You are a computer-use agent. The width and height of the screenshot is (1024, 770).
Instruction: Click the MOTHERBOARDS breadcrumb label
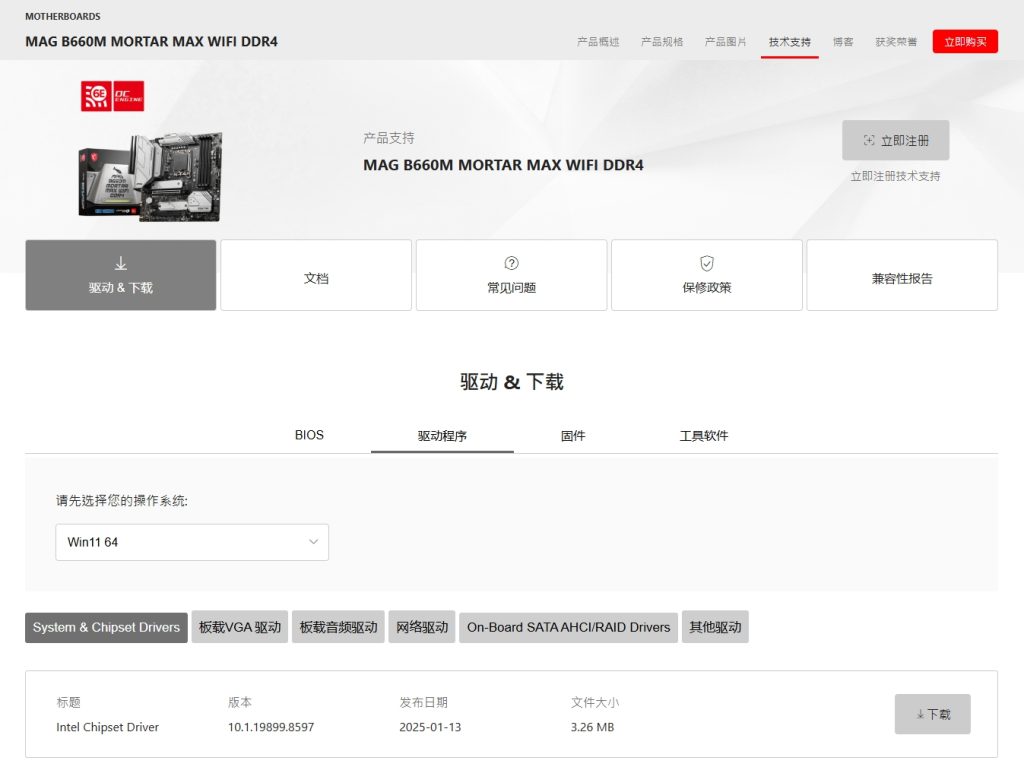63,16
